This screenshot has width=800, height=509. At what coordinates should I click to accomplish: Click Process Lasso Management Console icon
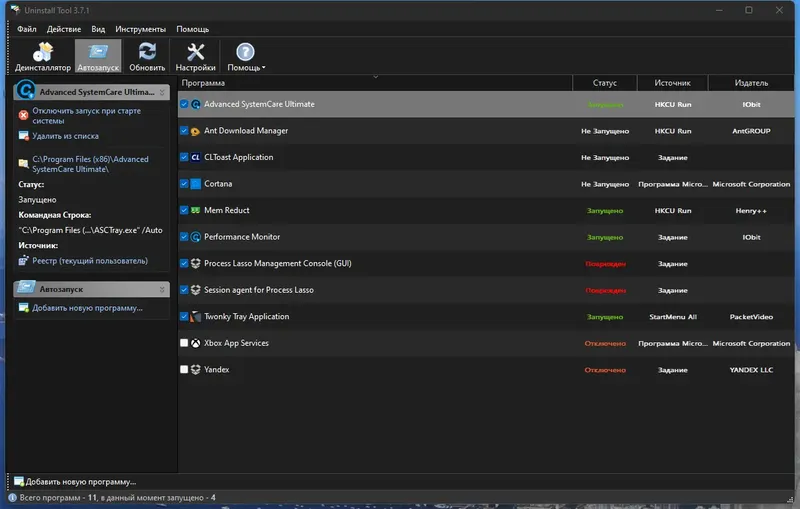click(x=195, y=263)
